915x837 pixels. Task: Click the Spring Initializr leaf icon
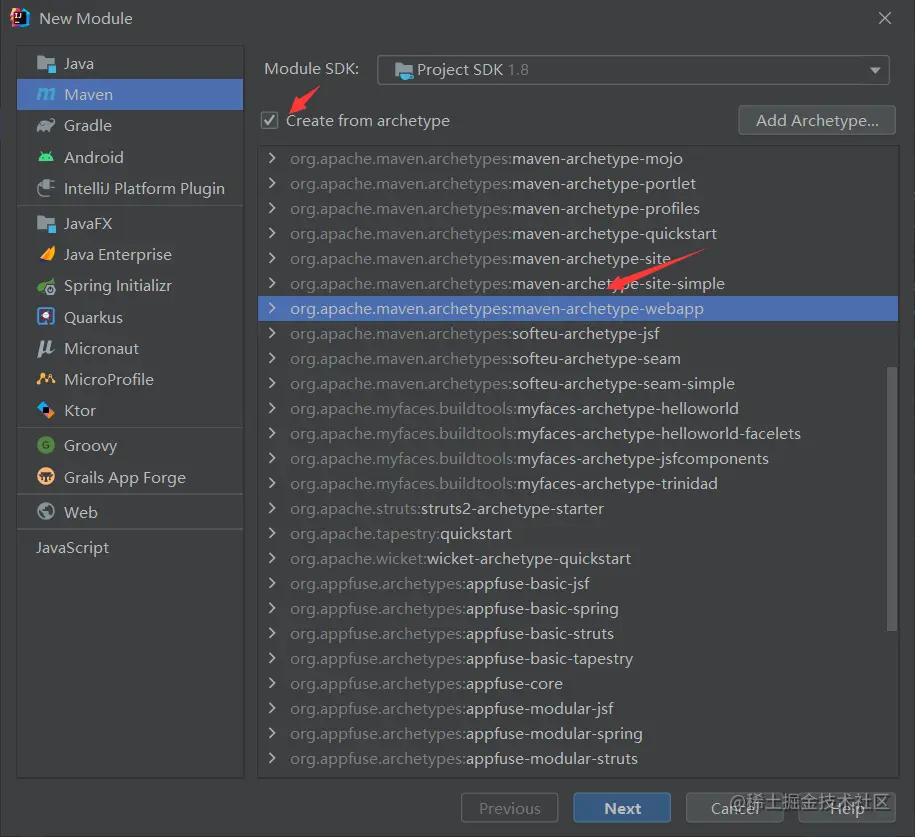pyautogui.click(x=46, y=287)
